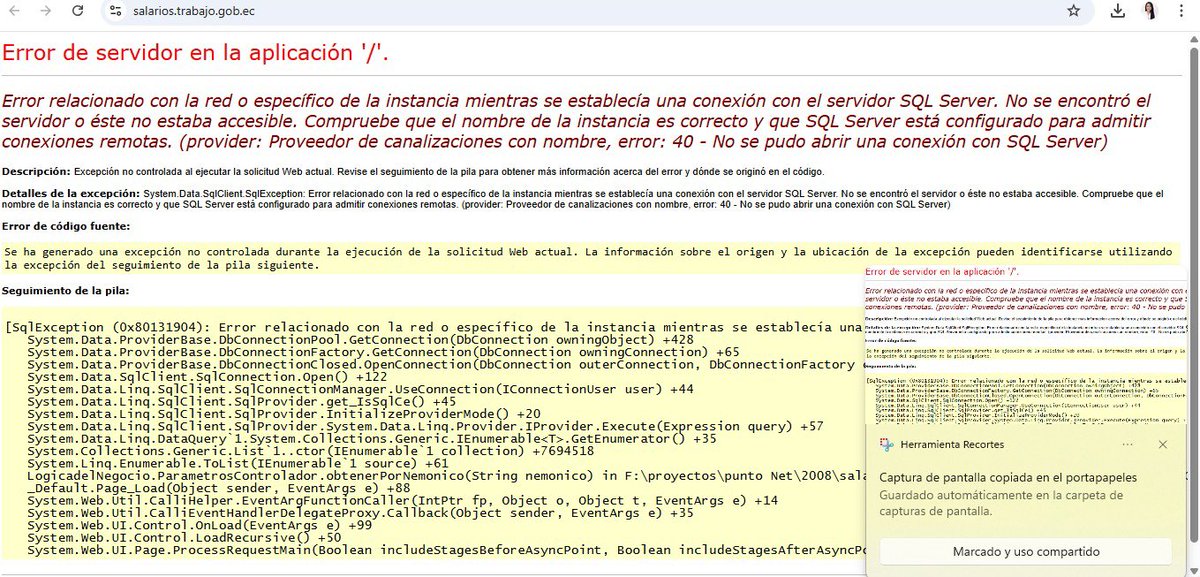Open the notification's three-dot options
Image resolution: width=1200 pixels, height=577 pixels.
[1127, 444]
